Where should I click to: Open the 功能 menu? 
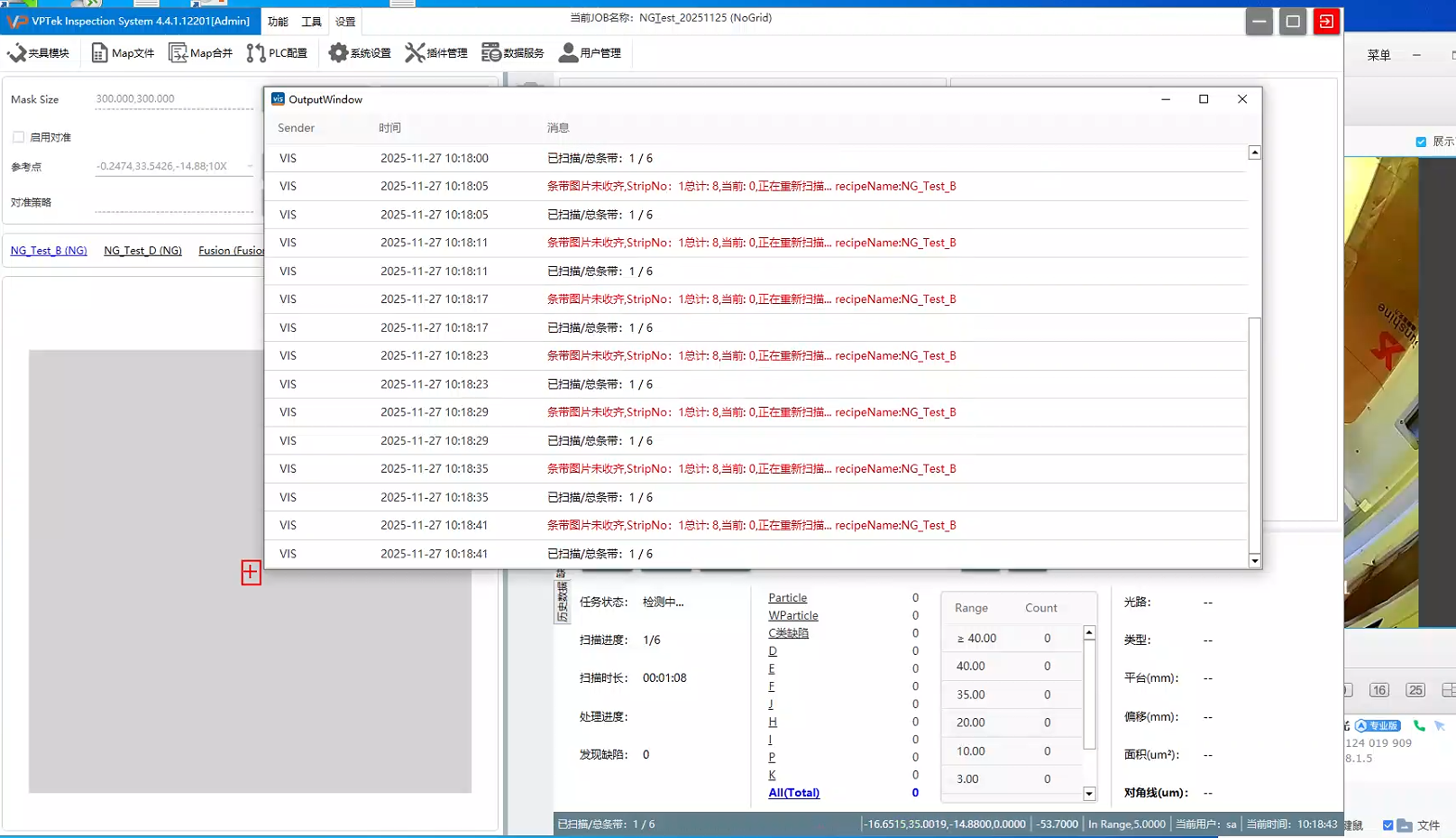click(x=278, y=22)
